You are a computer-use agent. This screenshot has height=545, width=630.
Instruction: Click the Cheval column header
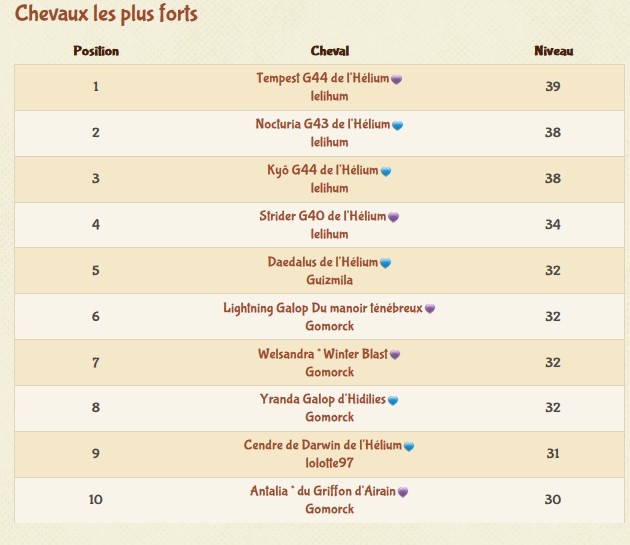click(330, 50)
